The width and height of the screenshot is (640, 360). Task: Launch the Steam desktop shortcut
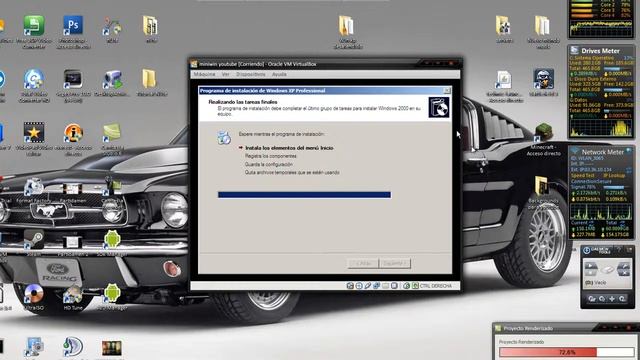point(34,240)
